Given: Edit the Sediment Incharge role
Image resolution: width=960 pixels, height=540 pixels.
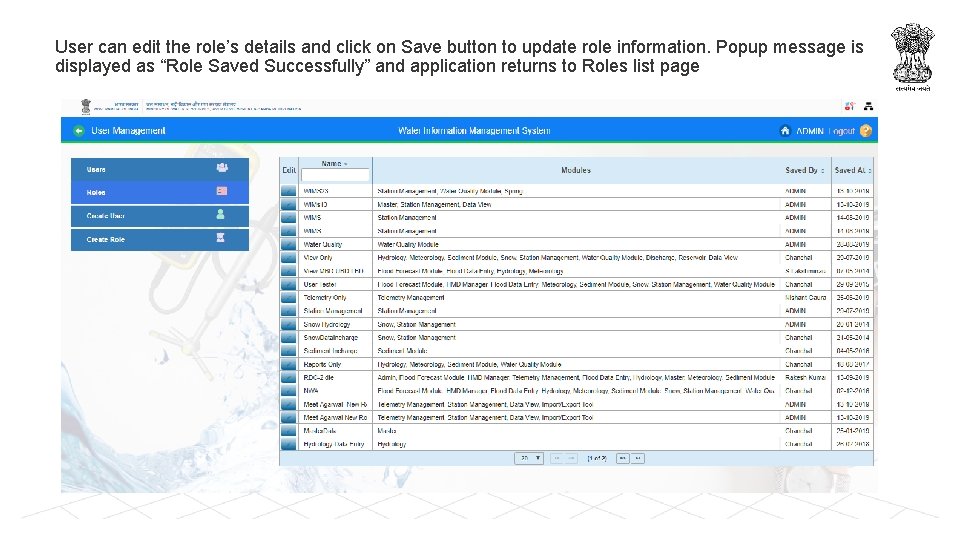Looking at the screenshot, I should point(288,351).
